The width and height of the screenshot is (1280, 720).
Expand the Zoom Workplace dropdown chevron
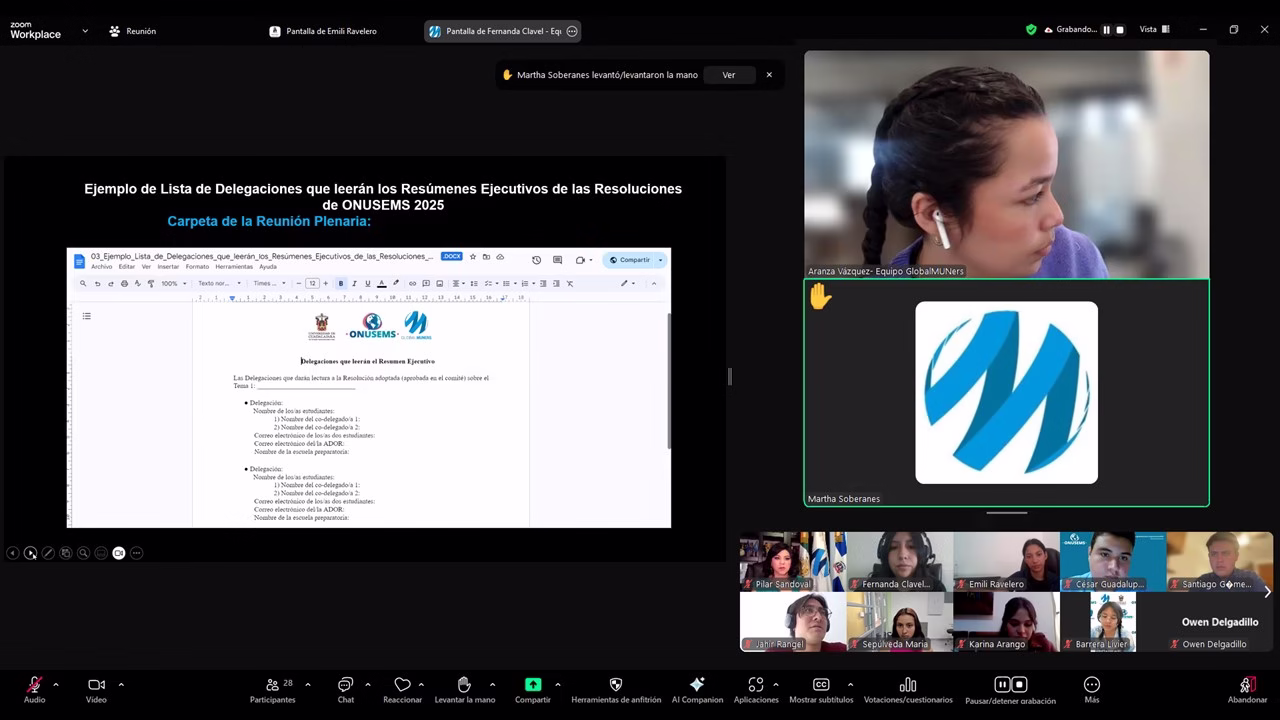(85, 31)
